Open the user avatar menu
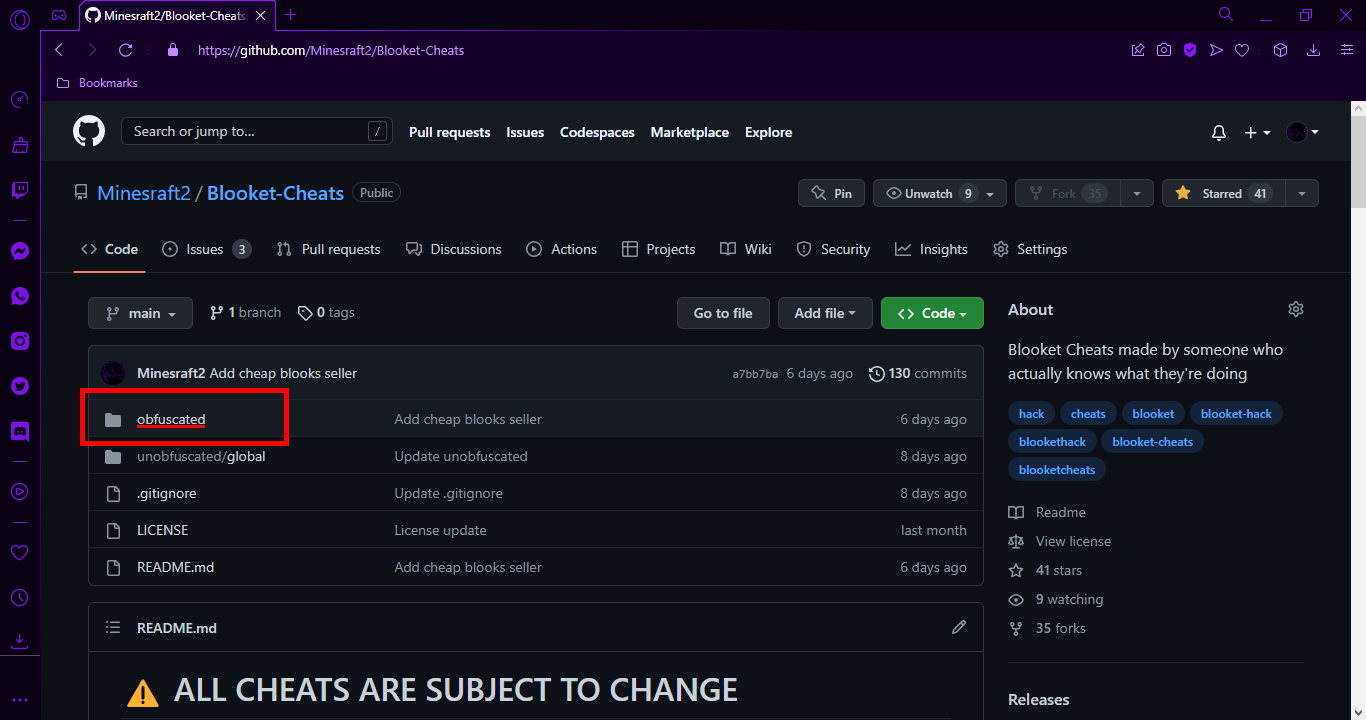This screenshot has width=1366, height=720. 1303,132
